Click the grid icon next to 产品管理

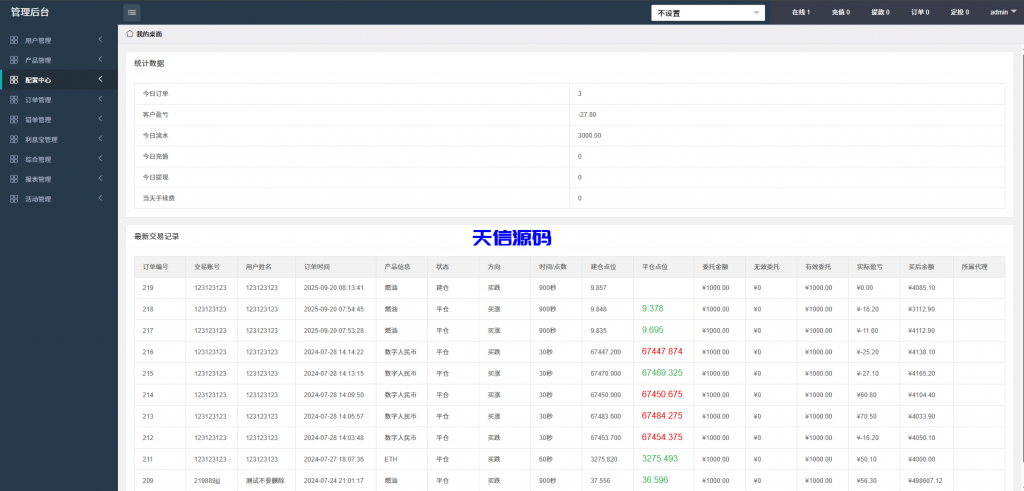click(13, 60)
